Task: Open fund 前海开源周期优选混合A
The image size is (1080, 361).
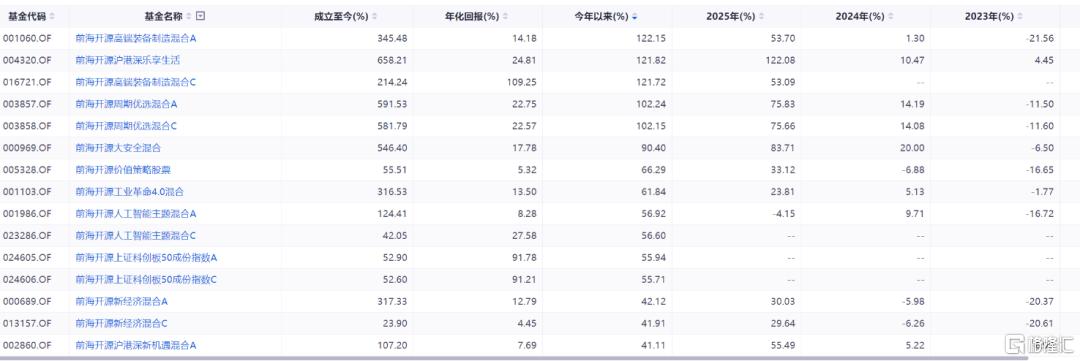Action: pos(127,104)
